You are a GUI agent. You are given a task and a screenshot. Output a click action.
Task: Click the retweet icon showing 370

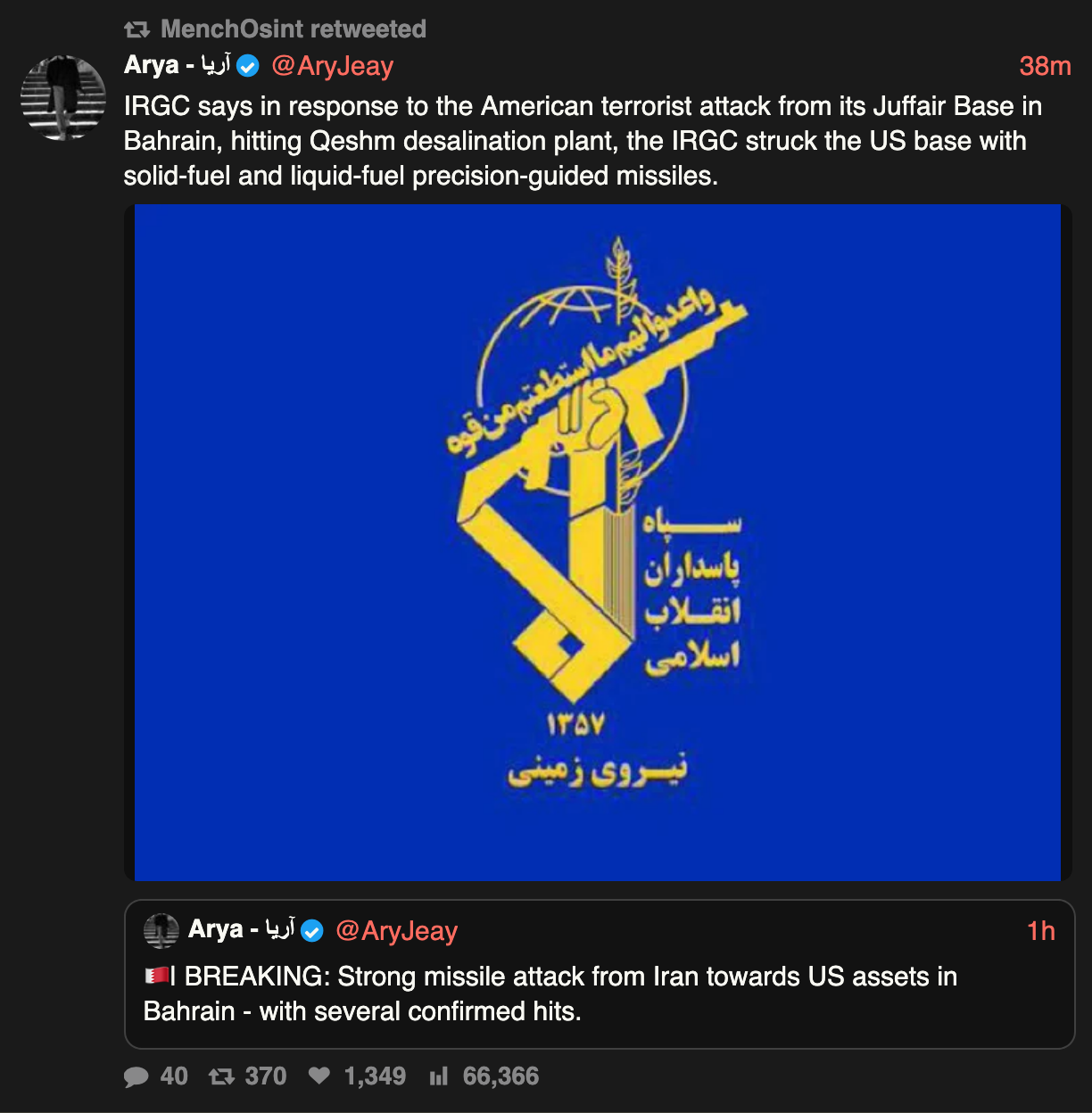point(221,1076)
